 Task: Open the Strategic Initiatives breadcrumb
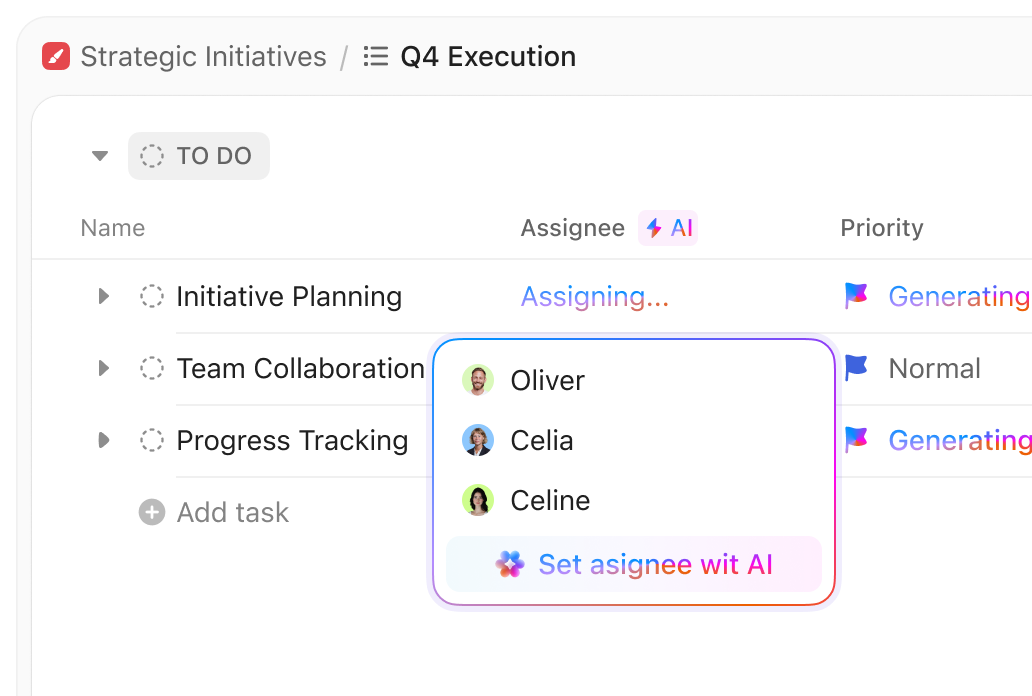point(203,56)
